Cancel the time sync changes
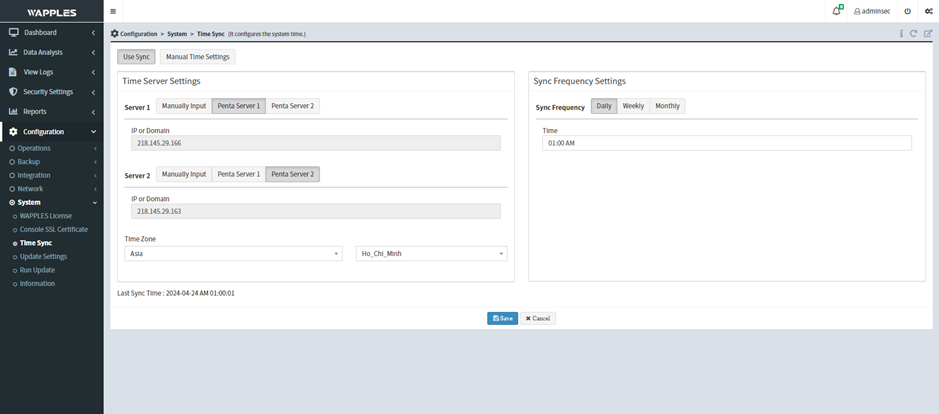Screen dimensions: 939x414 click(x=538, y=318)
